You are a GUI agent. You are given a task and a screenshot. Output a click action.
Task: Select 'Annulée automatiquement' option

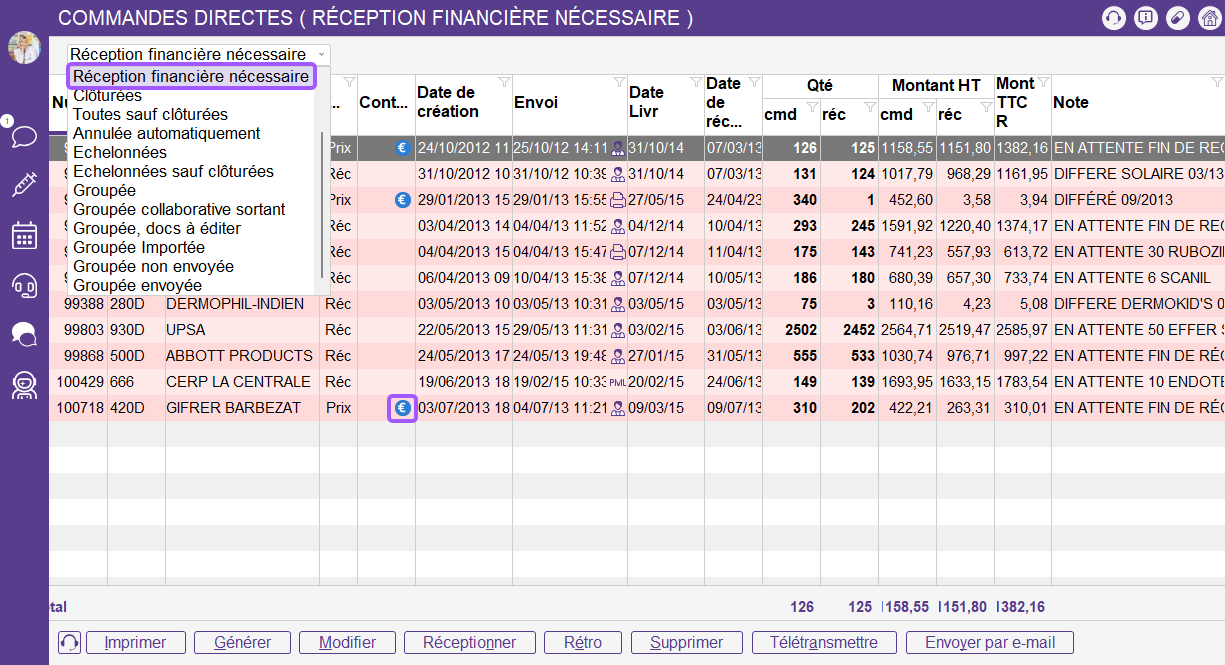pos(166,134)
